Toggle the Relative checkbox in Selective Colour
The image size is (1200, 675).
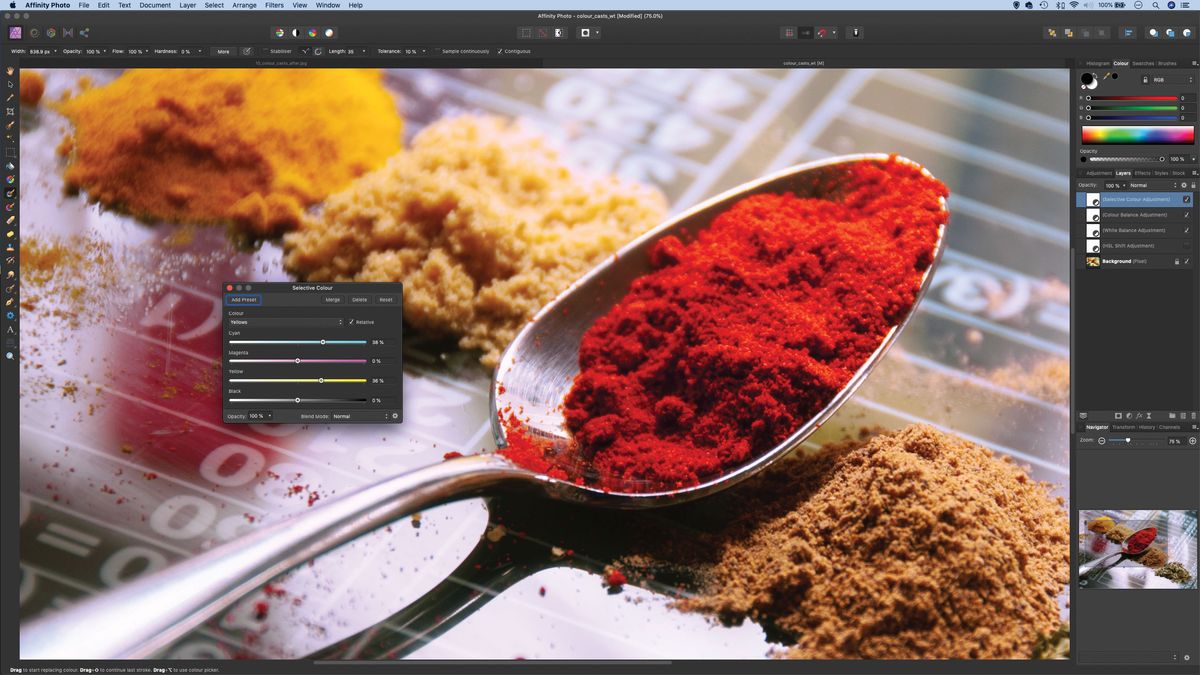(352, 322)
